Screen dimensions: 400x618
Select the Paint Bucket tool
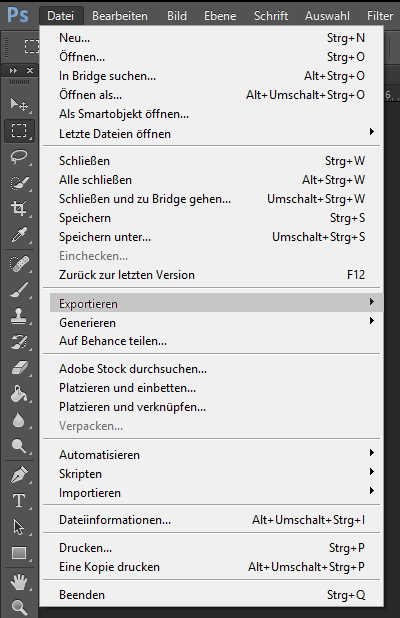[x=19, y=394]
